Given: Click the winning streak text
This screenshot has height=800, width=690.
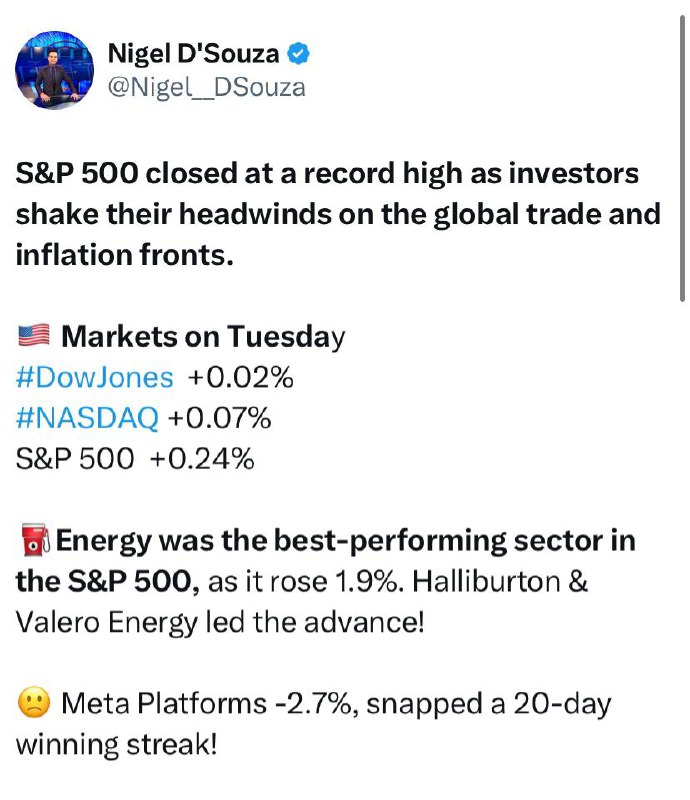Looking at the screenshot, I should click(x=116, y=744).
